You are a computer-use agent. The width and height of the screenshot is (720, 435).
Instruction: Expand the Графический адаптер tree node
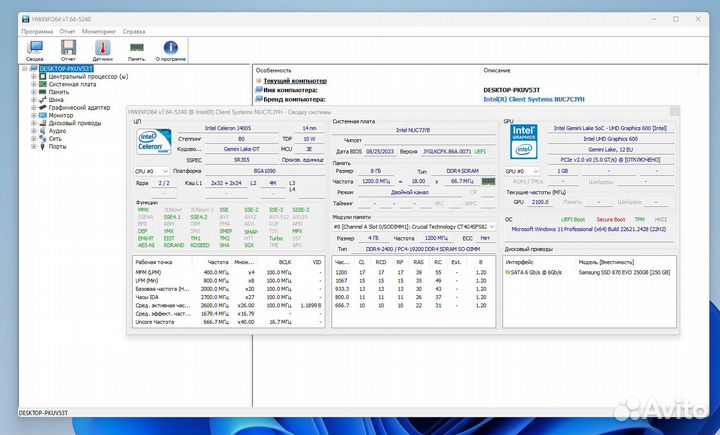pos(34,107)
